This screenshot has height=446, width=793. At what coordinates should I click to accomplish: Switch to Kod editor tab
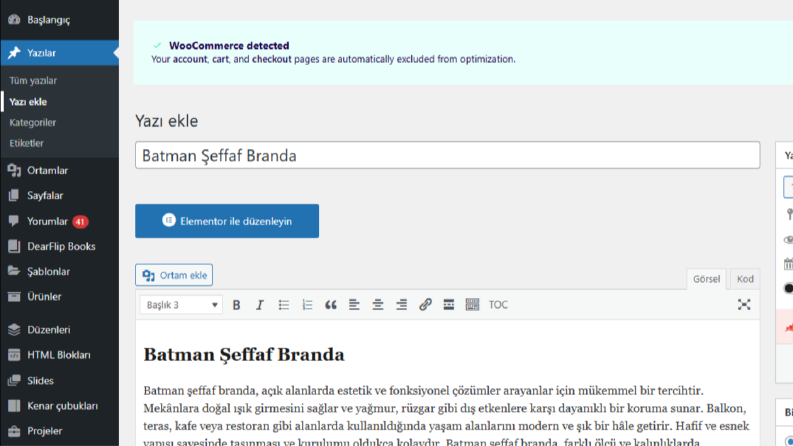click(745, 279)
